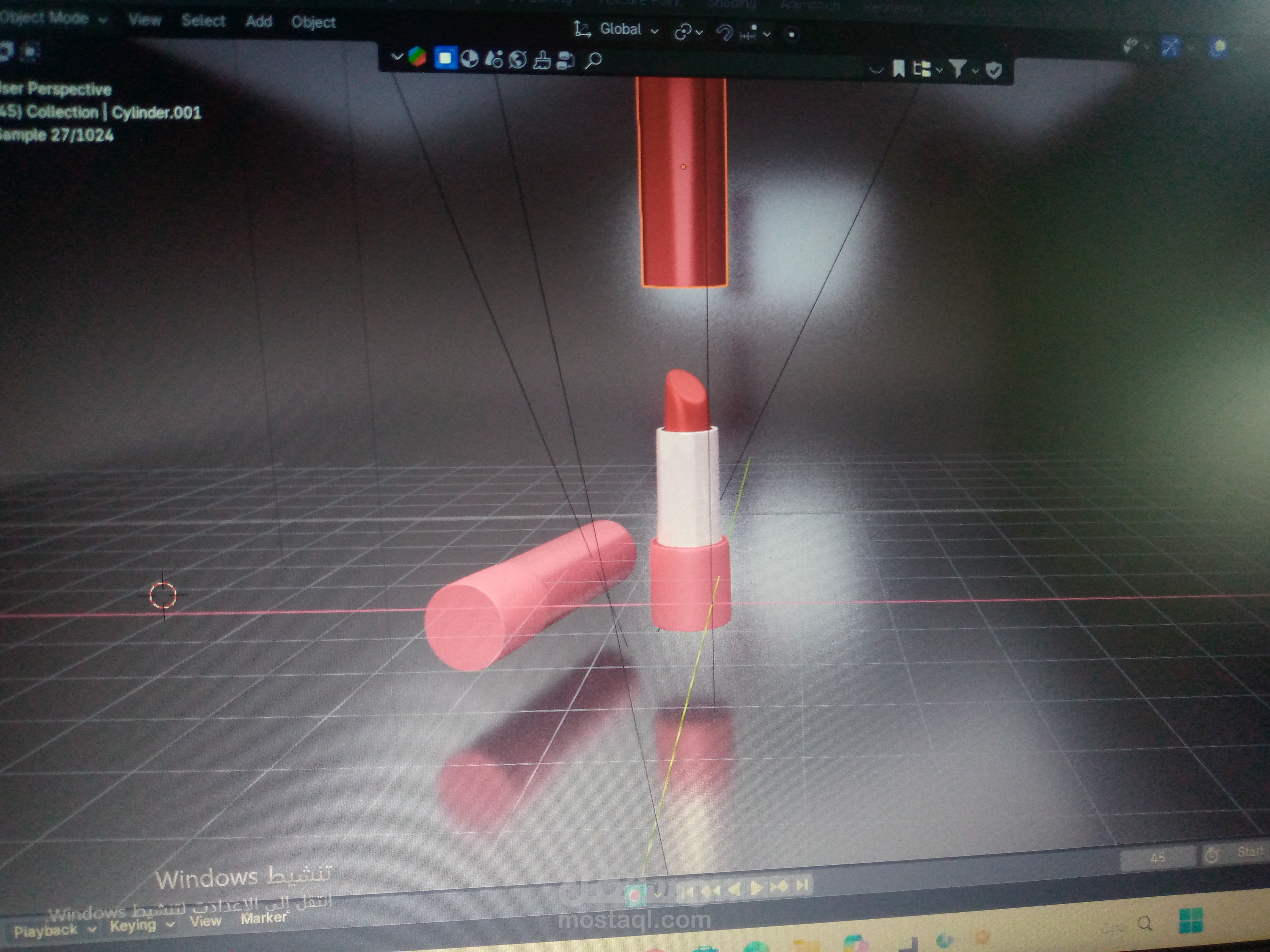
Task: Open the timeline View menu
Action: [205, 921]
